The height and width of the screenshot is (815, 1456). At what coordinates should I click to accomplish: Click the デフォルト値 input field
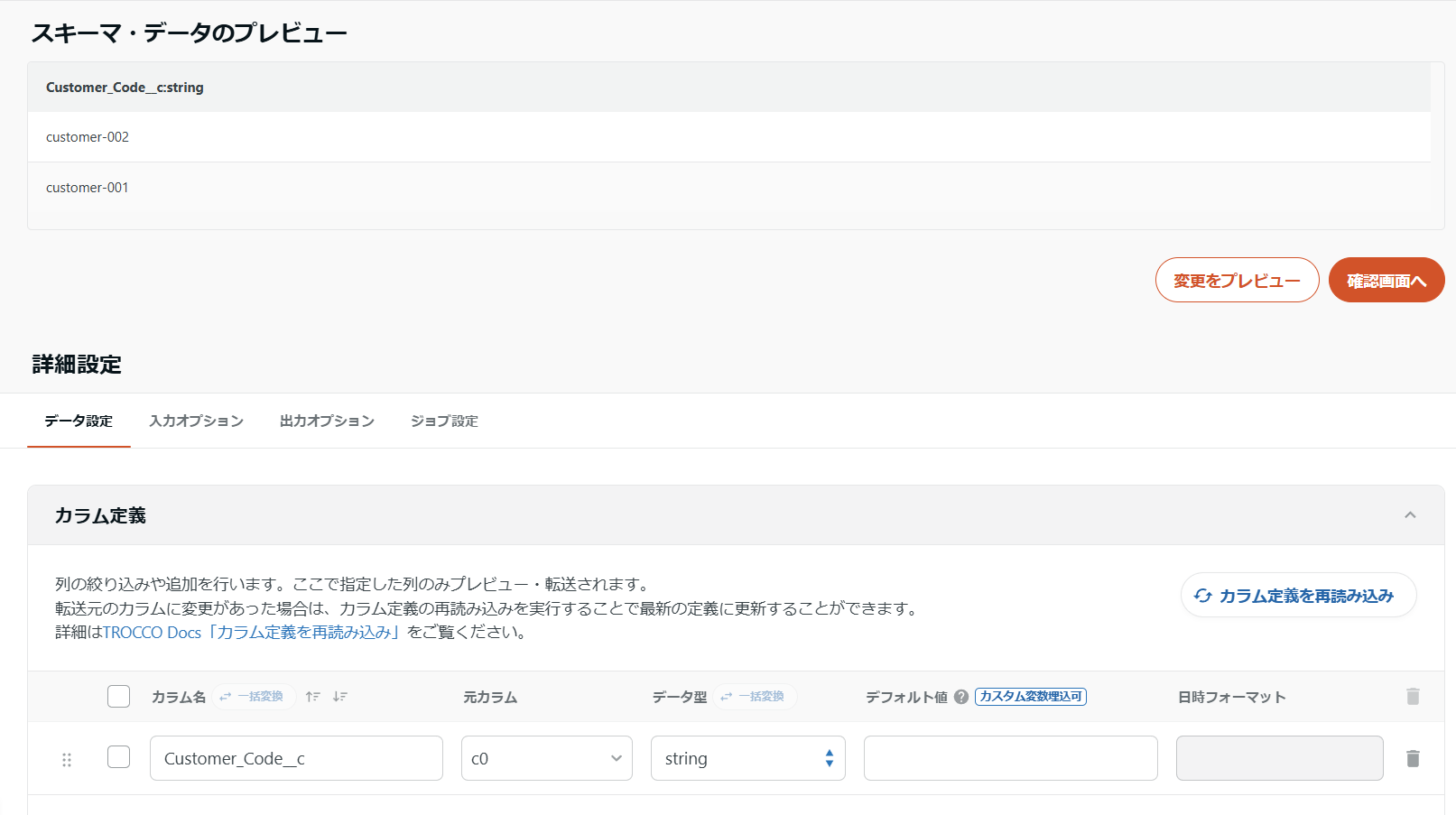click(1011, 758)
